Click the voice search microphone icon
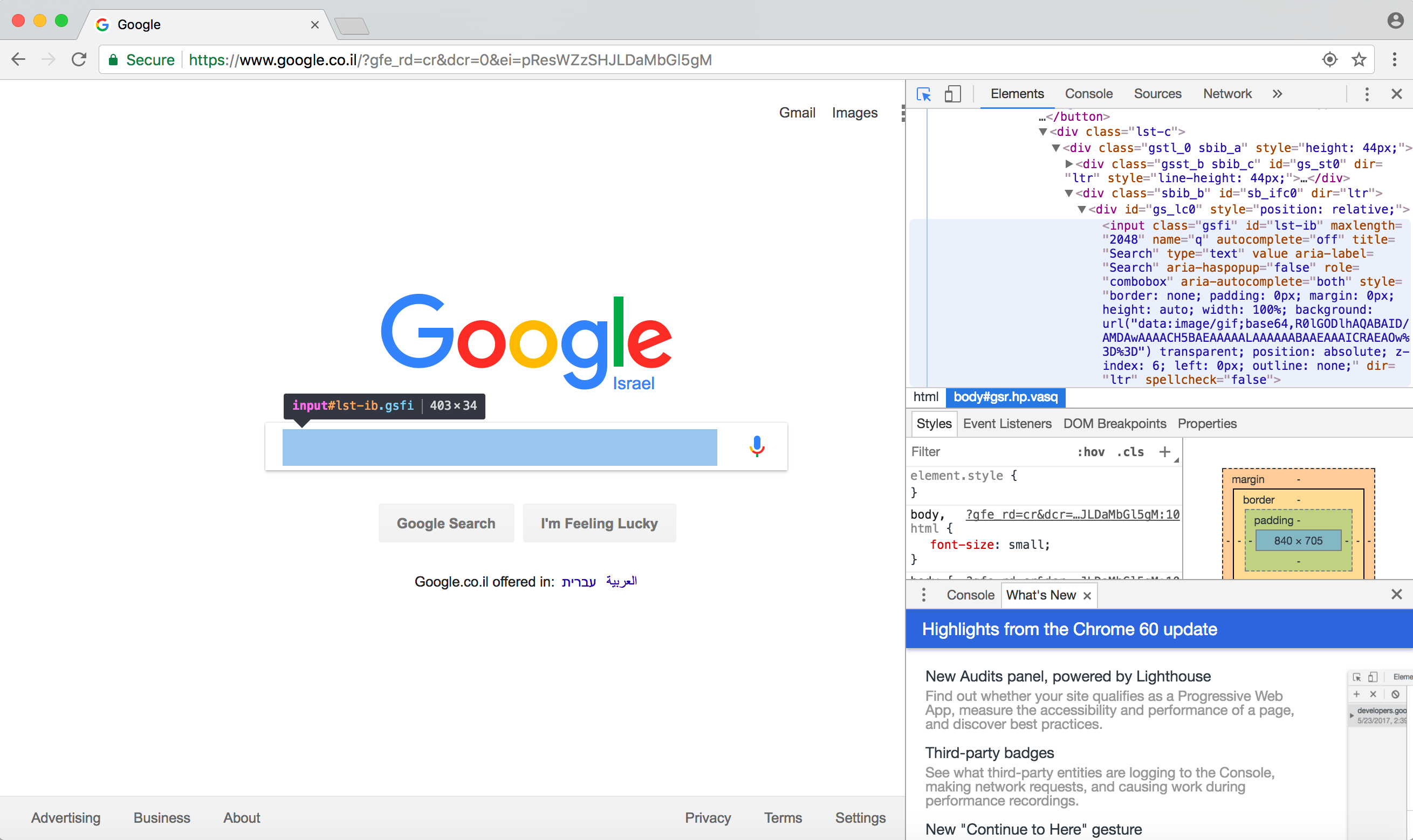 757,447
